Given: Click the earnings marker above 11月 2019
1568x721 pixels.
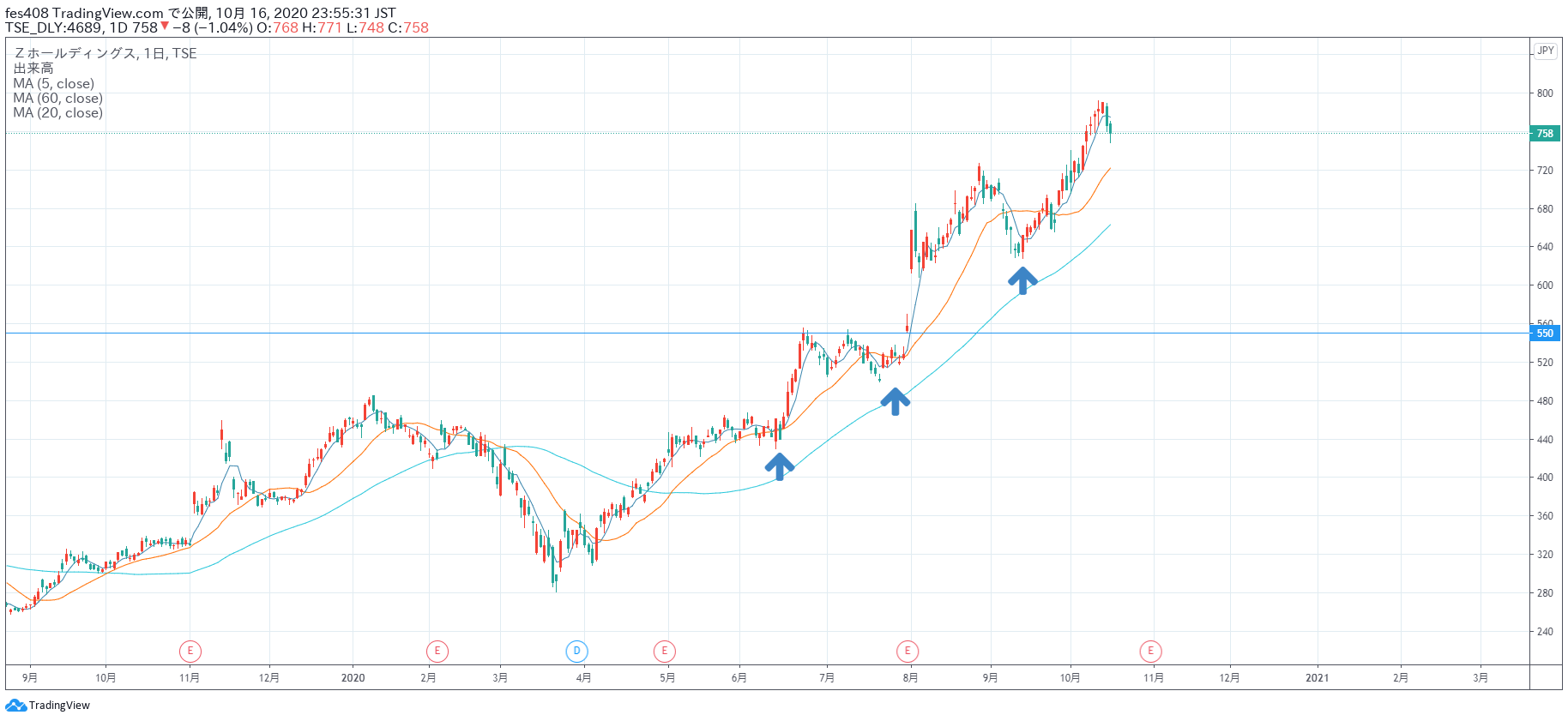Looking at the screenshot, I should (190, 652).
